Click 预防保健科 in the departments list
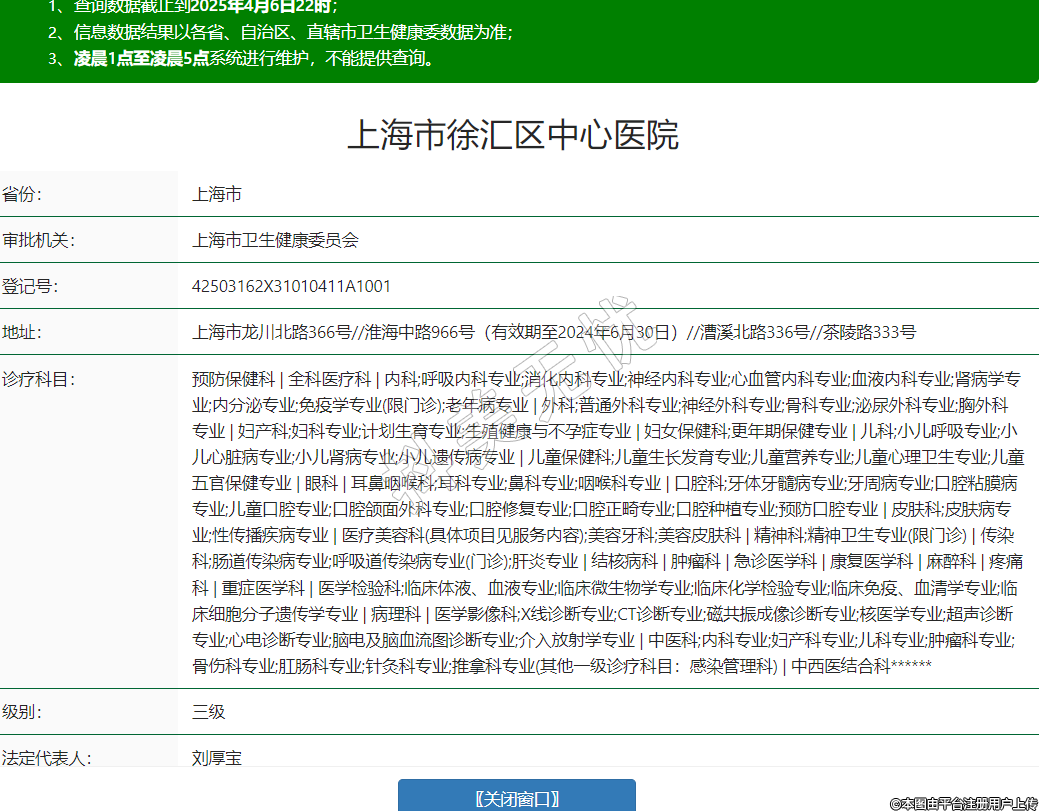The width and height of the screenshot is (1039, 811). point(233,379)
